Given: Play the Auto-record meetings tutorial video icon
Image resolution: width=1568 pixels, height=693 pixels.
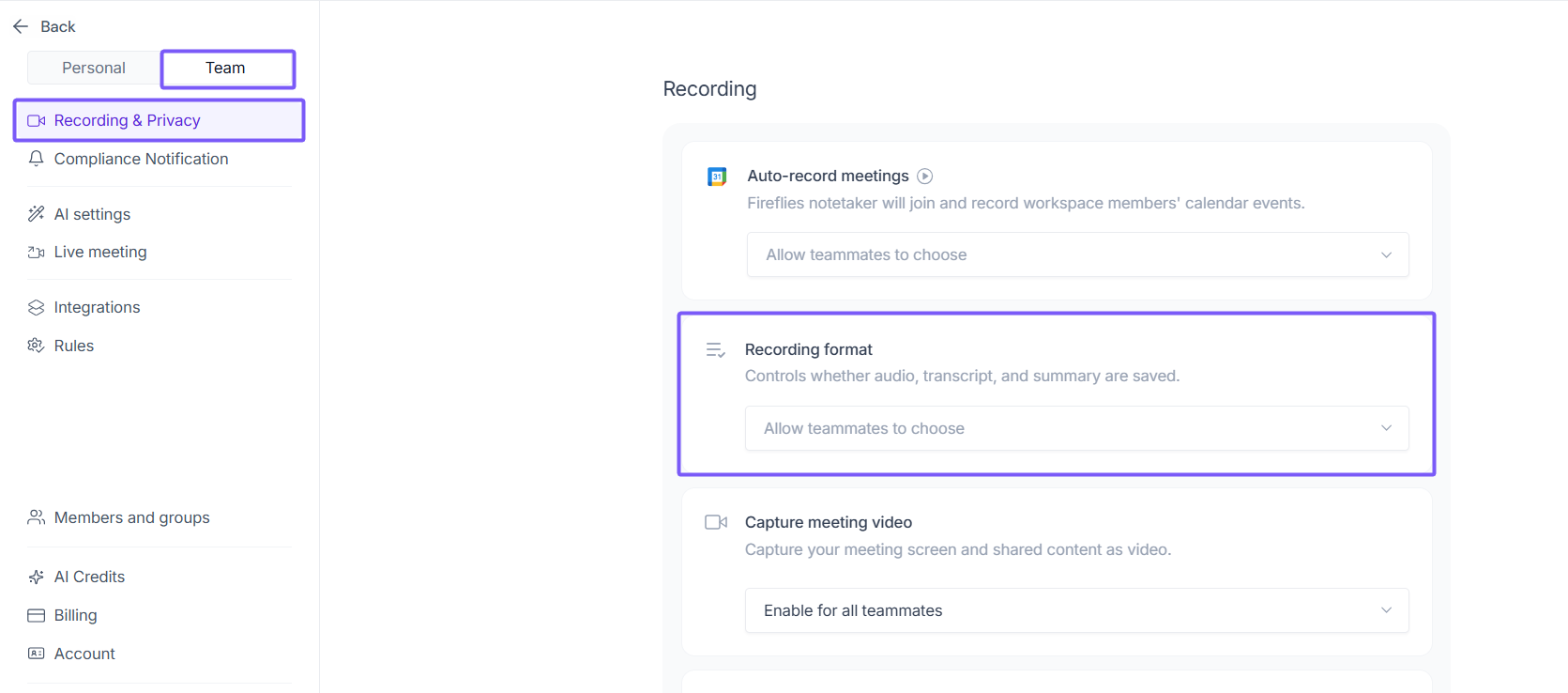Looking at the screenshot, I should pos(925,176).
